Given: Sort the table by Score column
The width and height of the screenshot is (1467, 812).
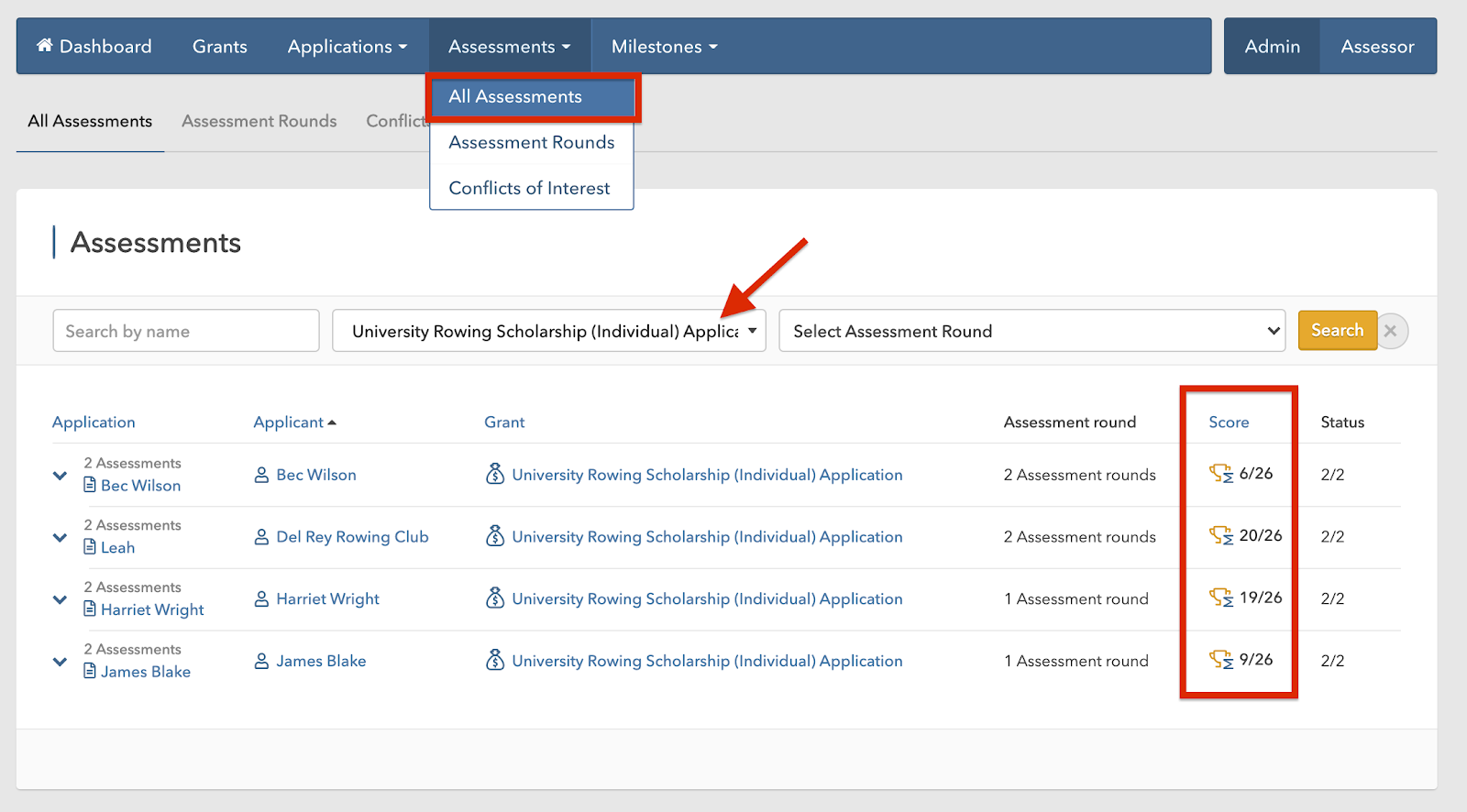Looking at the screenshot, I should coord(1229,422).
